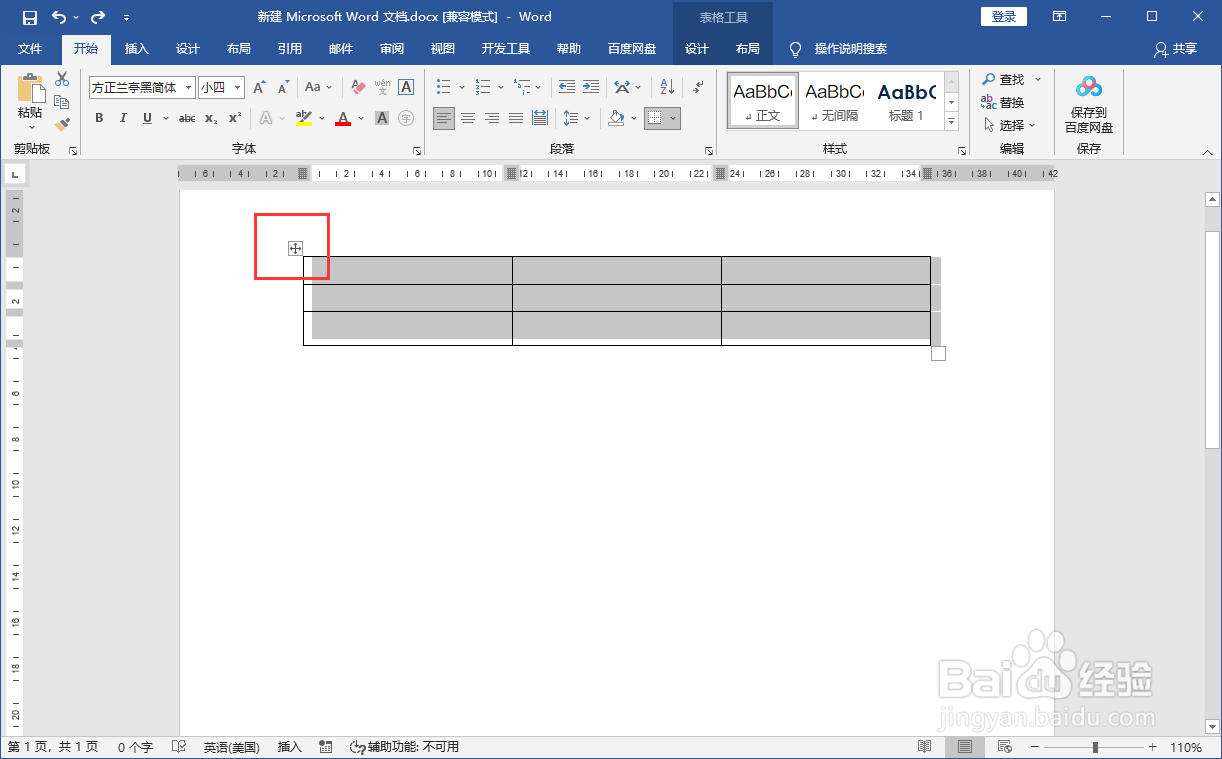The width and height of the screenshot is (1222, 759).
Task: Apply the 标题 1 heading style
Action: 906,101
